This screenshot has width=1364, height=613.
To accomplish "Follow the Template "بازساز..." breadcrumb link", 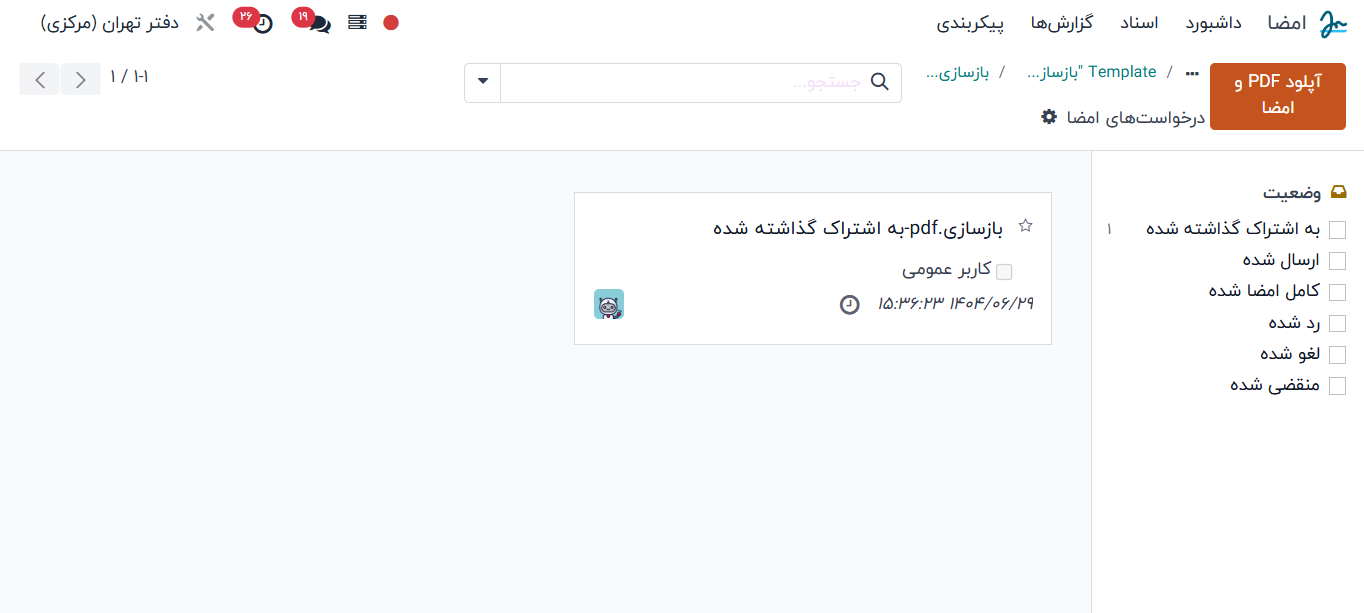I will coord(1092,72).
